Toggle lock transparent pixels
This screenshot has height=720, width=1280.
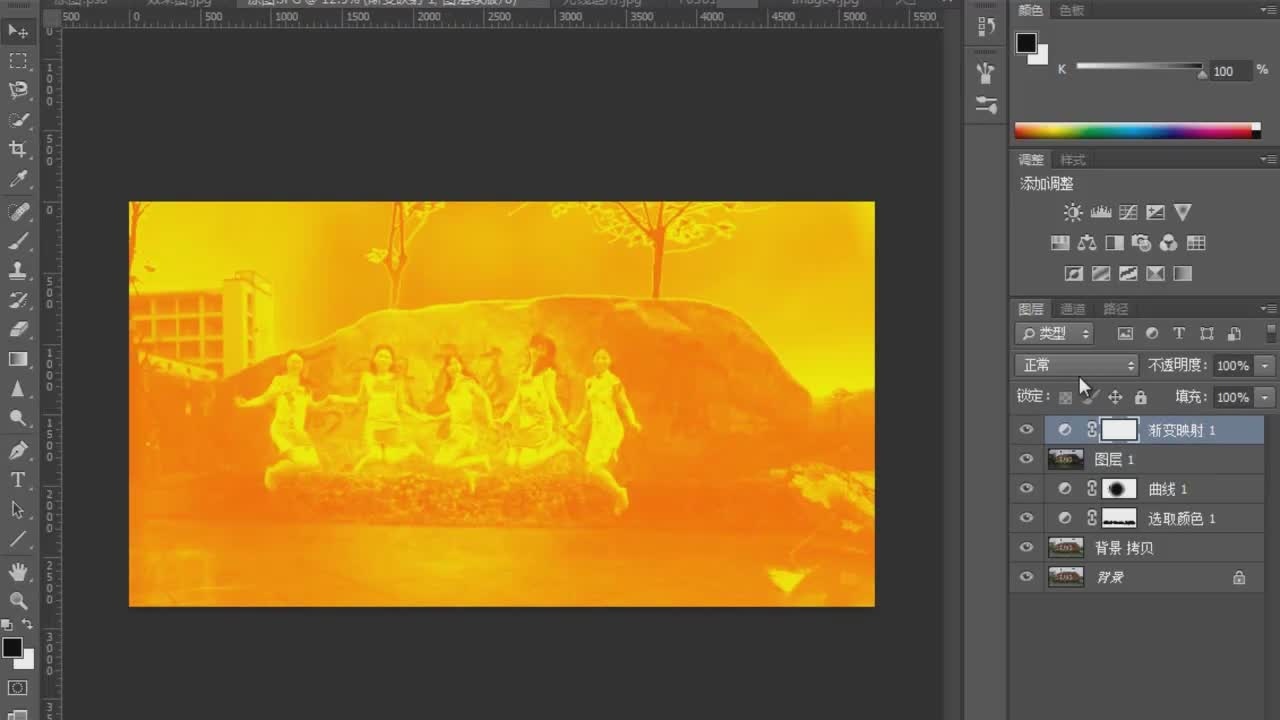(1066, 397)
